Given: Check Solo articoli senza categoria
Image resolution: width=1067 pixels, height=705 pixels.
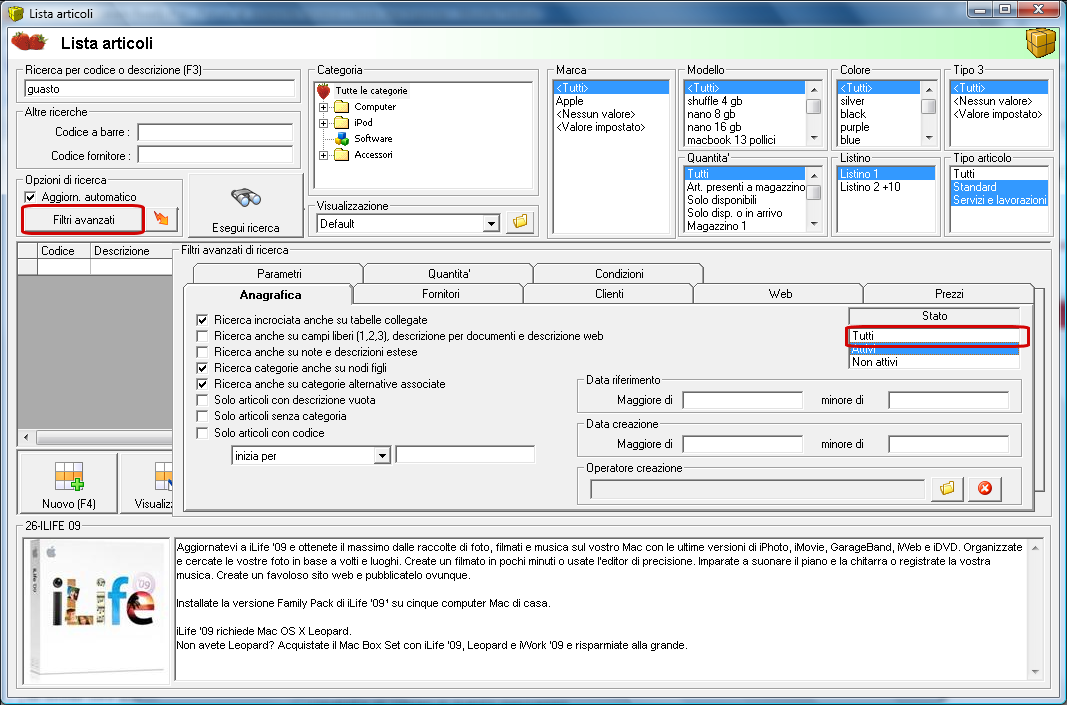Looking at the screenshot, I should click(x=202, y=416).
